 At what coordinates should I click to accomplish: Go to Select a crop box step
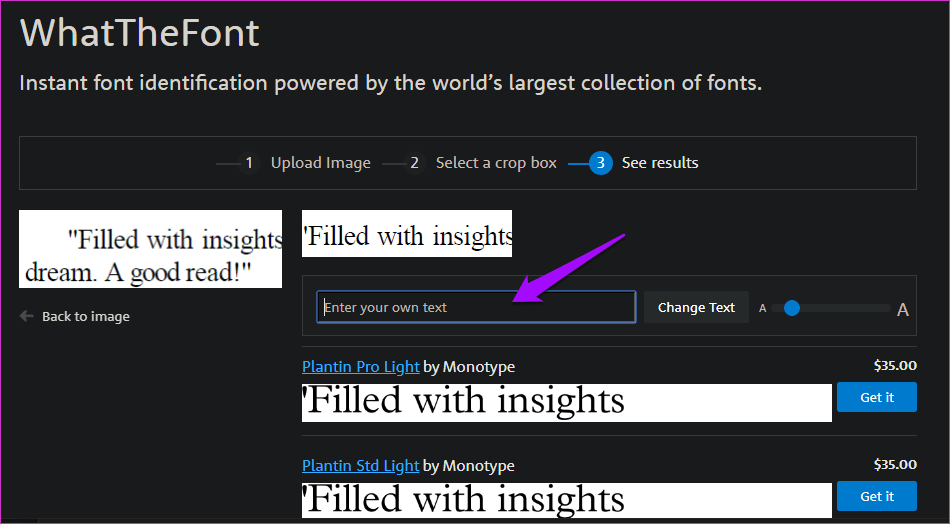[496, 163]
